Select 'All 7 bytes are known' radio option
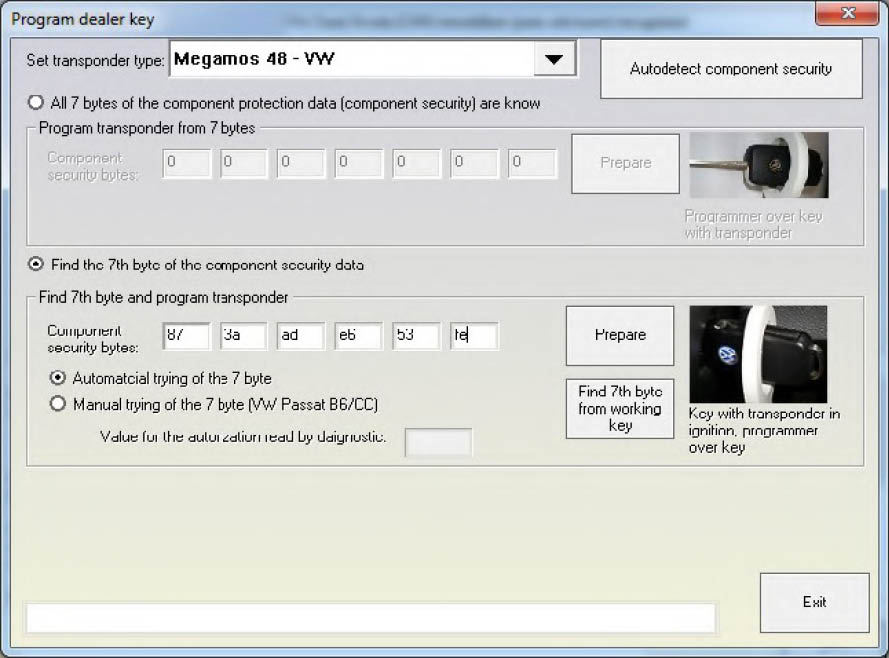889x658 pixels. pos(37,103)
